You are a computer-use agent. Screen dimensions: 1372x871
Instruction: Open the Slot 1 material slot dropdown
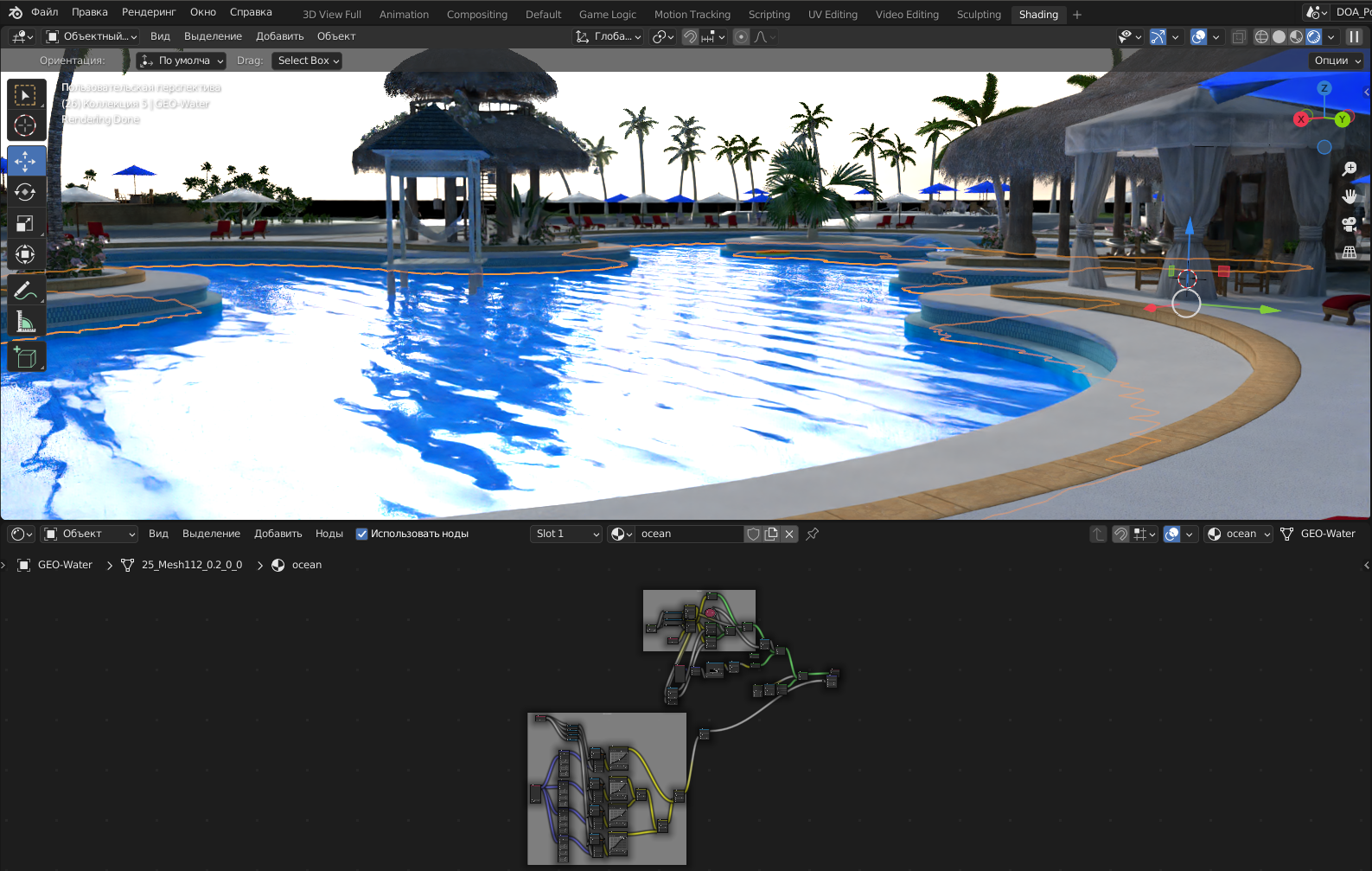[x=566, y=535]
